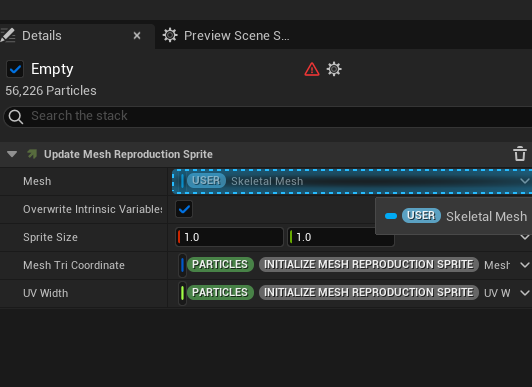Click blue pill icon beside Skeletal Mesh
This screenshot has height=387, width=532.
tap(391, 216)
